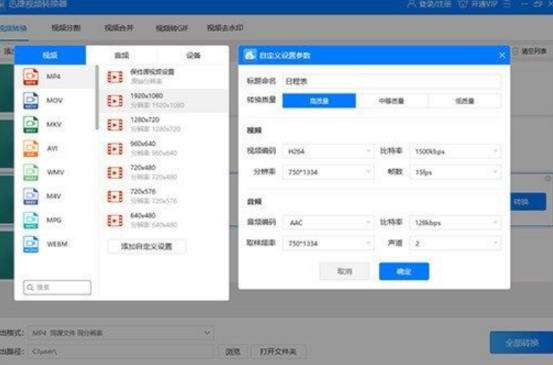Click the film icon beside 720x480

115,173
